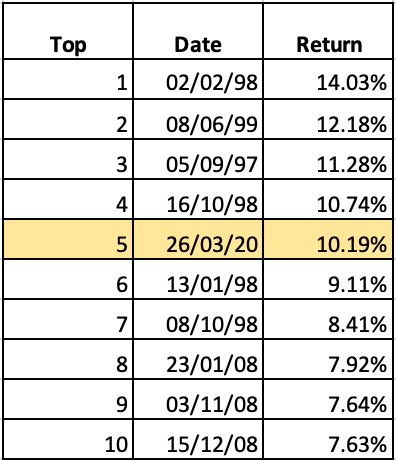Select the Return column header cell
Screen dimensions: 396x460
pos(328,31)
